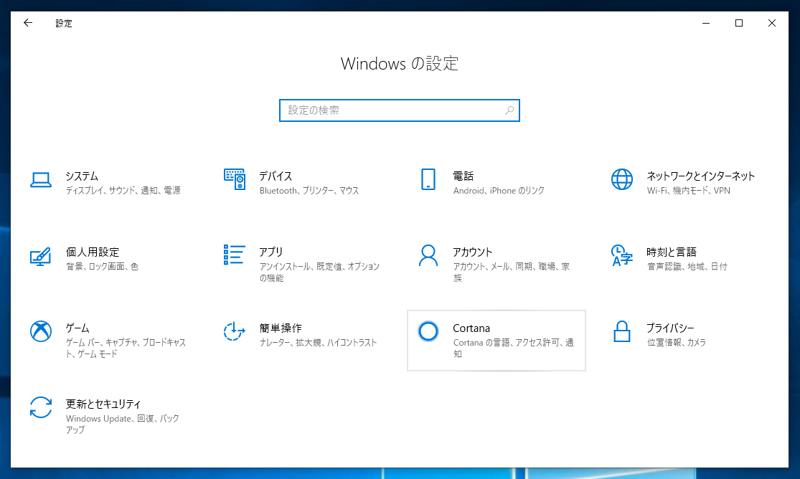The width and height of the screenshot is (800, 479).
Task: Open 個人用設定 category label
Action: click(92, 252)
